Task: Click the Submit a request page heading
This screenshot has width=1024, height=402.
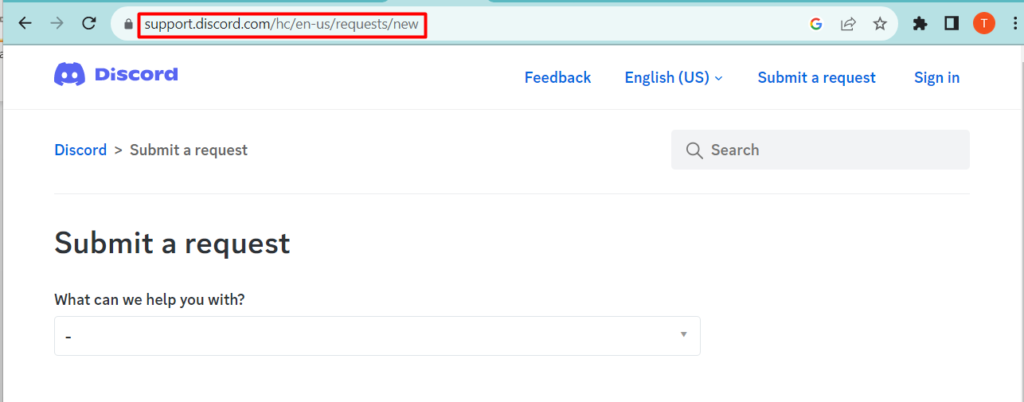Action: point(172,243)
